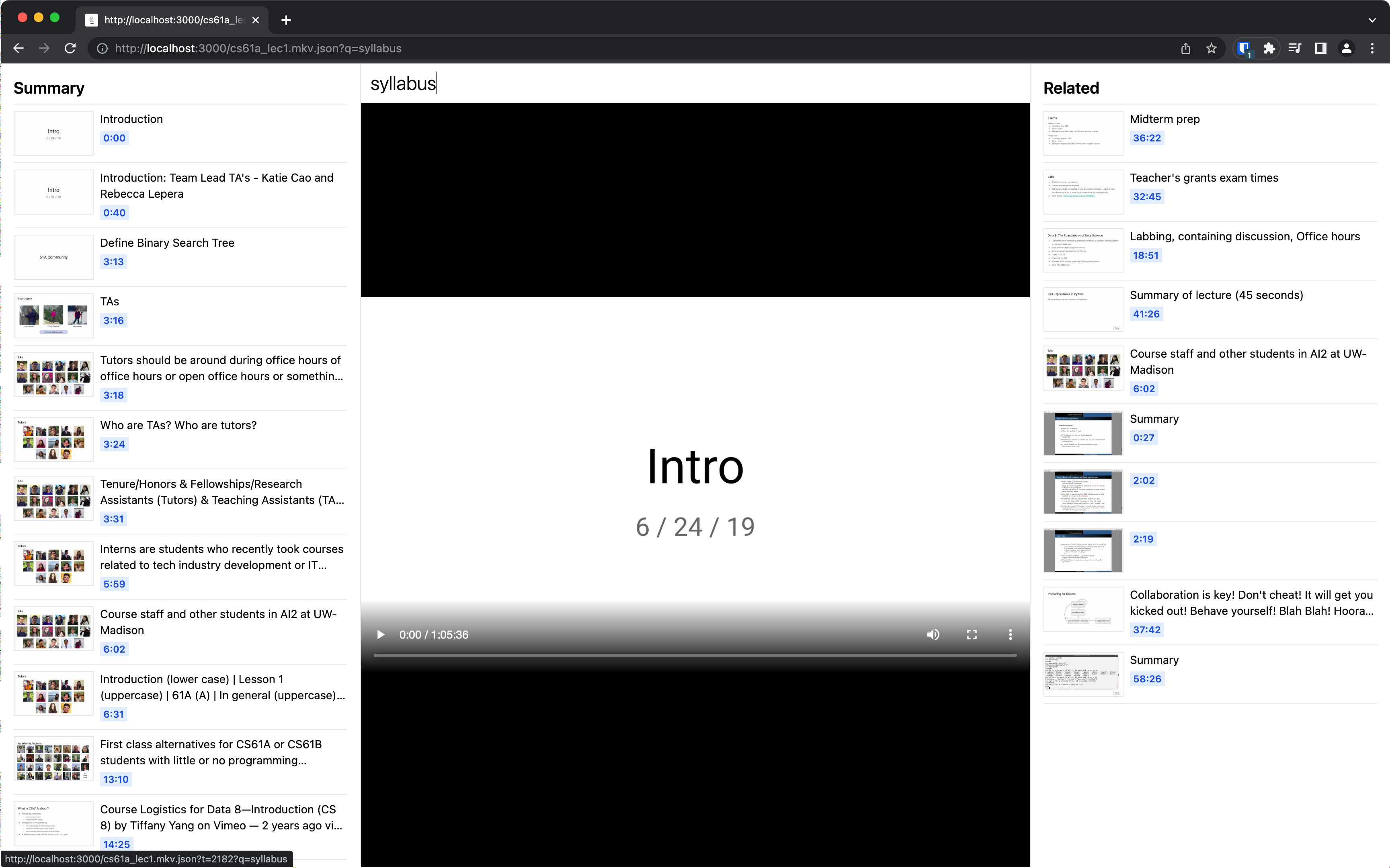Open the TAs slide thumbnail at 3:16
1390x868 pixels.
(x=53, y=315)
